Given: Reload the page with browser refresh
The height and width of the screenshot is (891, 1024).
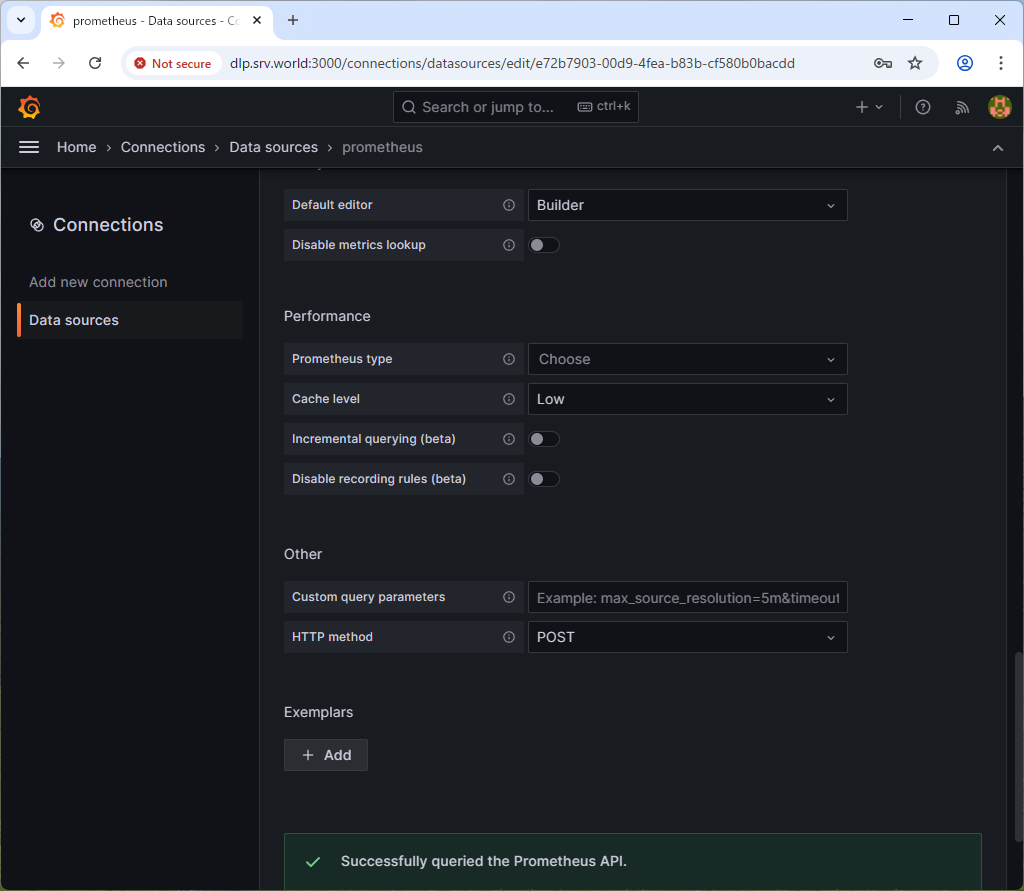Looking at the screenshot, I should coord(95,63).
